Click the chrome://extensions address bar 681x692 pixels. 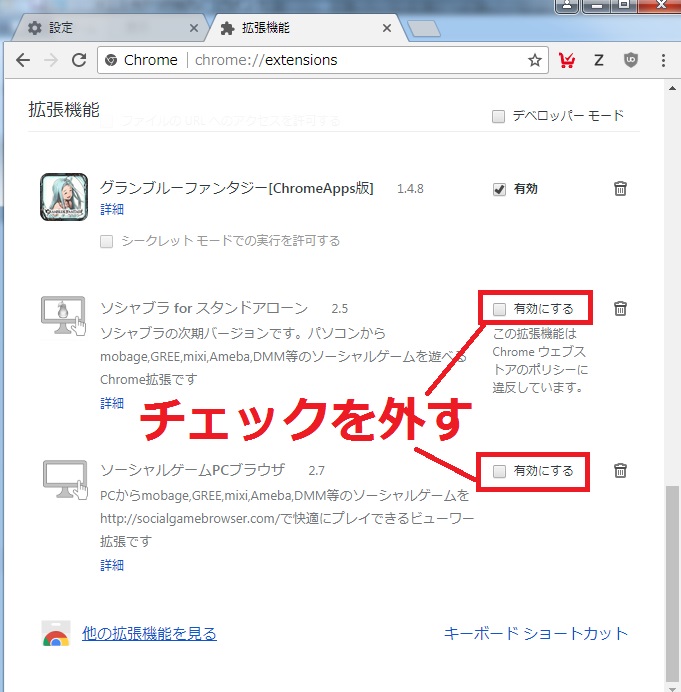[x=320, y=60]
